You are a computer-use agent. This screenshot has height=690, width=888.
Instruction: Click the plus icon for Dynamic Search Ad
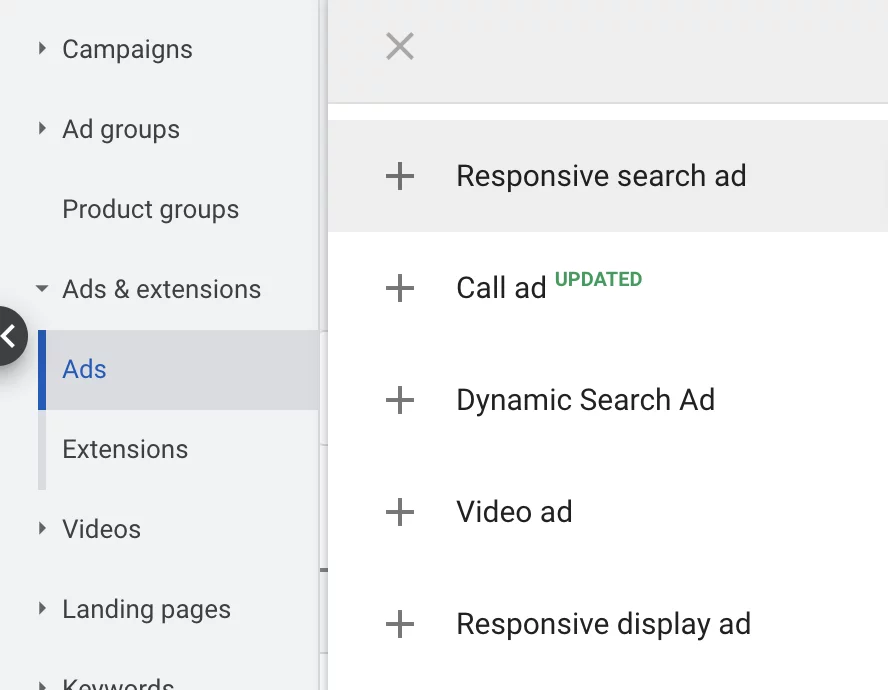[400, 400]
